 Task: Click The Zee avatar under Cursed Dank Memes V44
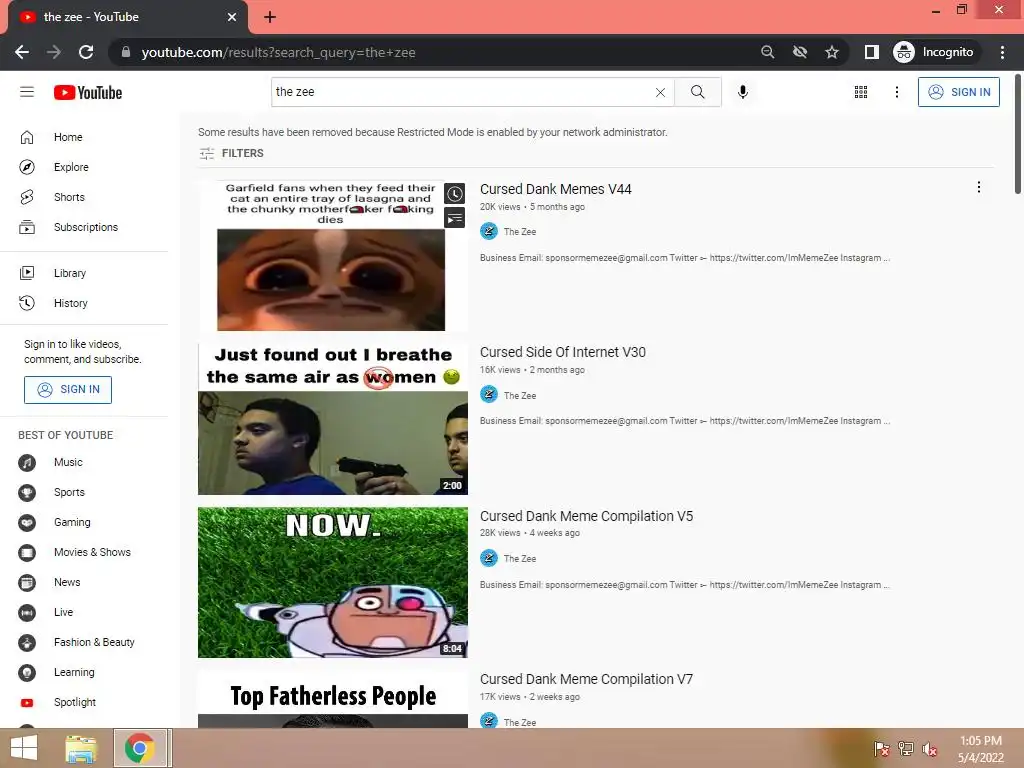pos(488,231)
